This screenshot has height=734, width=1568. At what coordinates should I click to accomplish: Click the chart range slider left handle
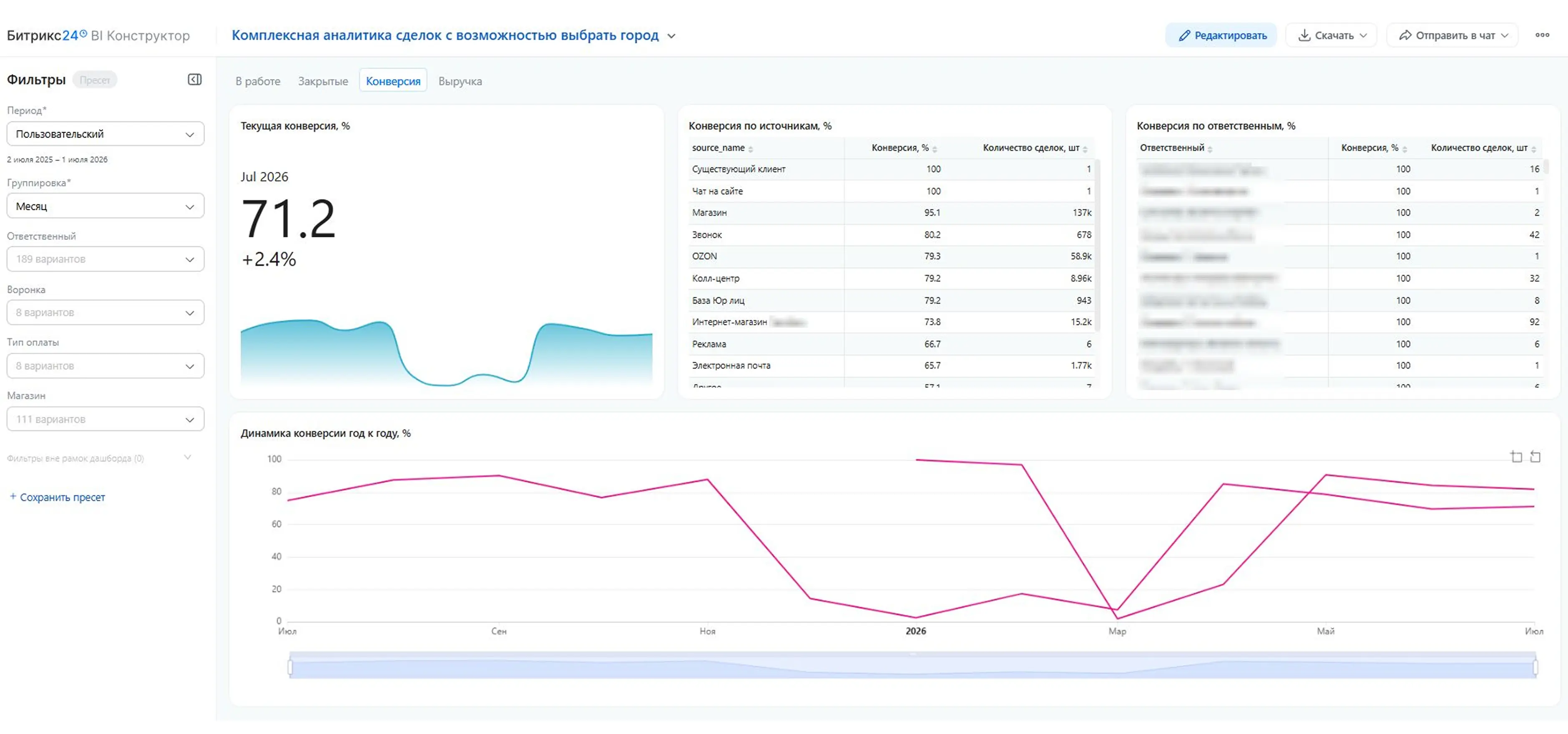(x=290, y=667)
